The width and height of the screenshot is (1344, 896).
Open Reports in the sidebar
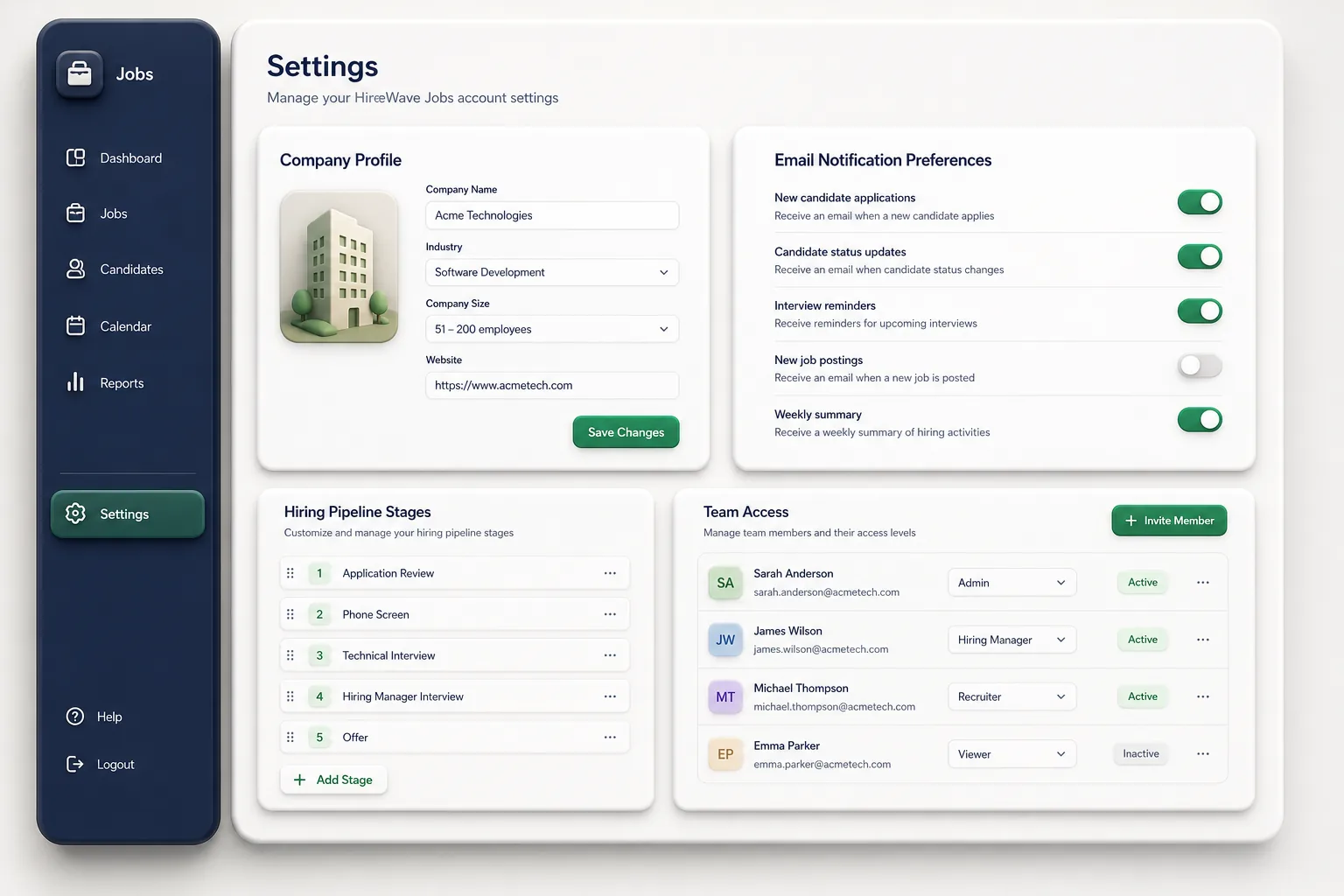coord(106,383)
